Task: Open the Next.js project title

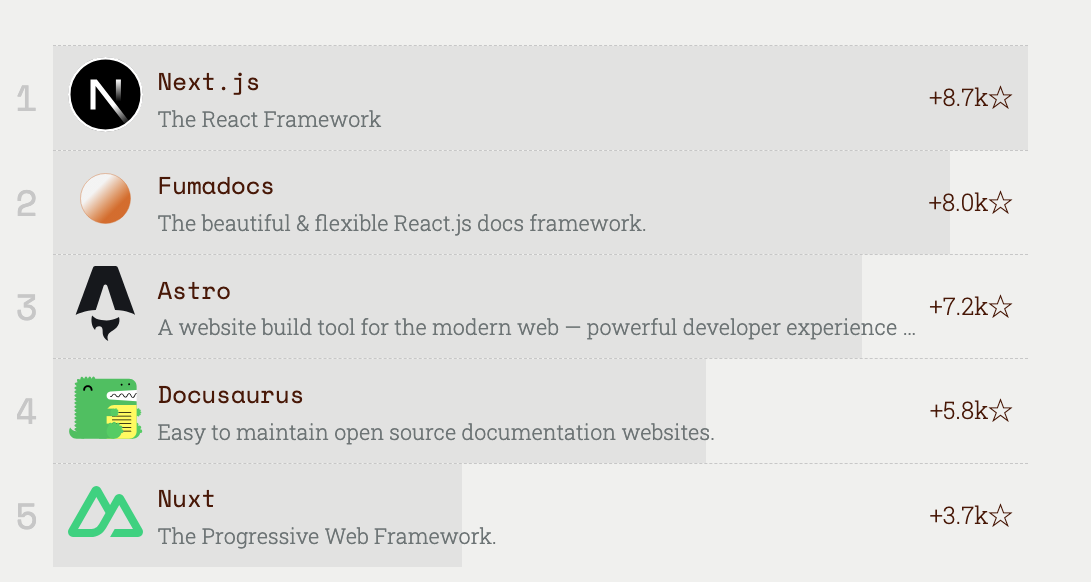Action: (209, 82)
